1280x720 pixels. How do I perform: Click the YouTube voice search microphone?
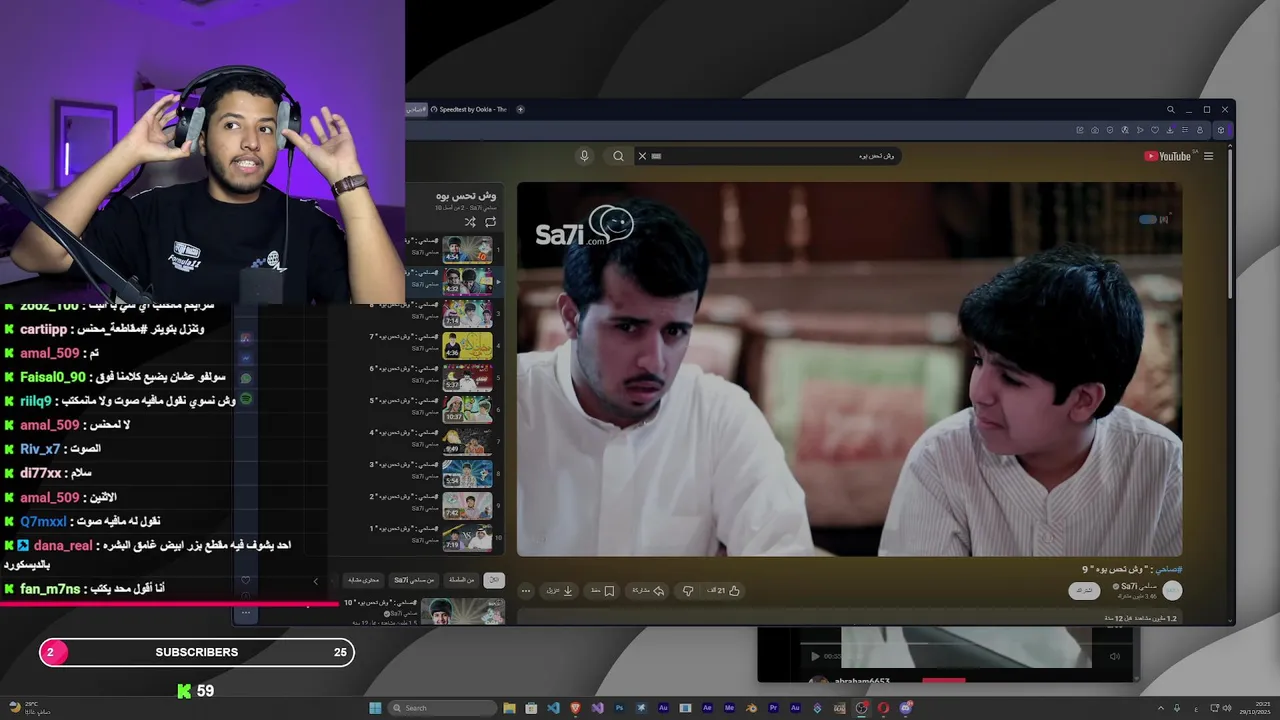(x=585, y=156)
